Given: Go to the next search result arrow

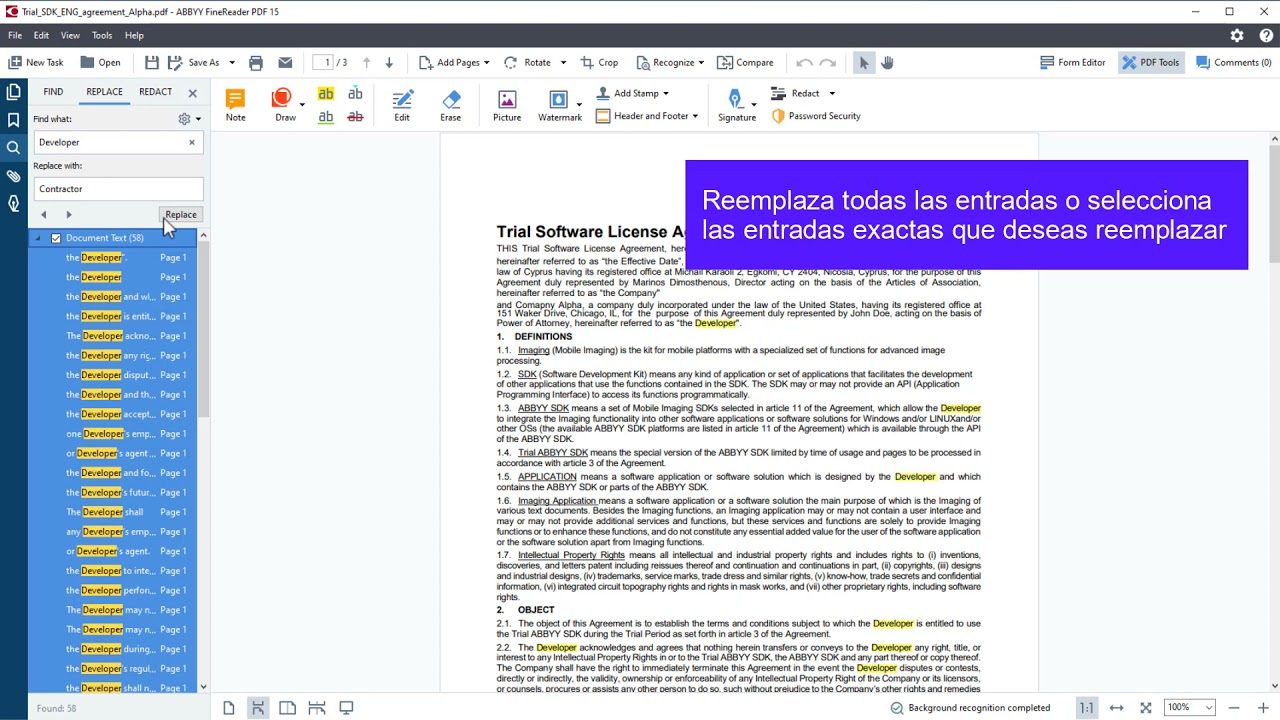Looking at the screenshot, I should pyautogui.click(x=69, y=215).
